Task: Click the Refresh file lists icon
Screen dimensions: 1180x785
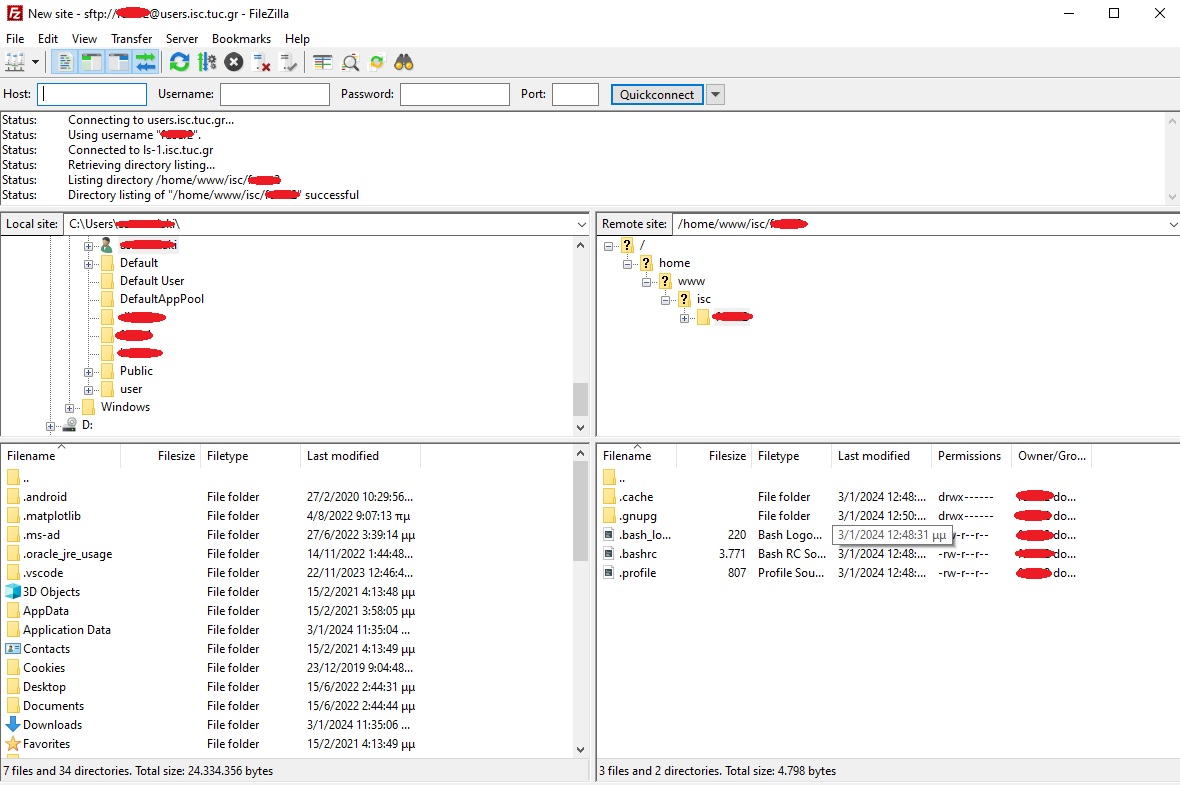Action: (x=179, y=62)
